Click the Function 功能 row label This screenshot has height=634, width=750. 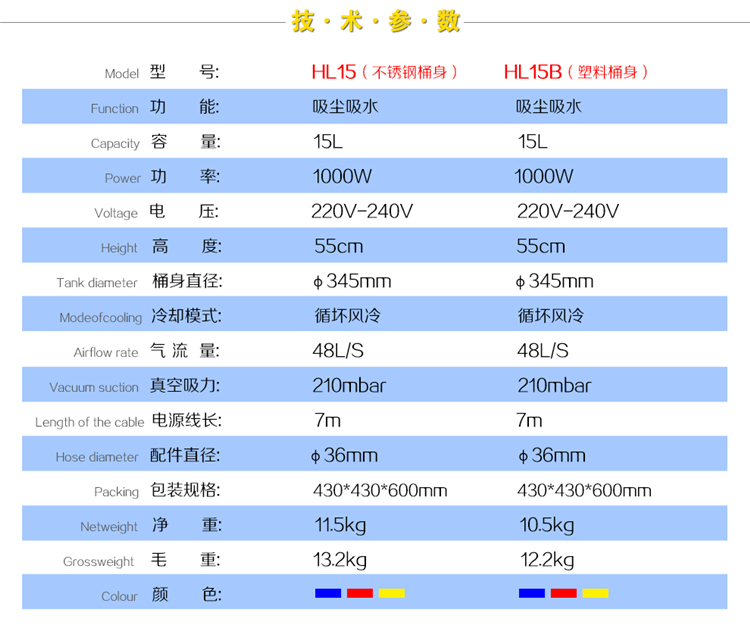click(x=155, y=107)
